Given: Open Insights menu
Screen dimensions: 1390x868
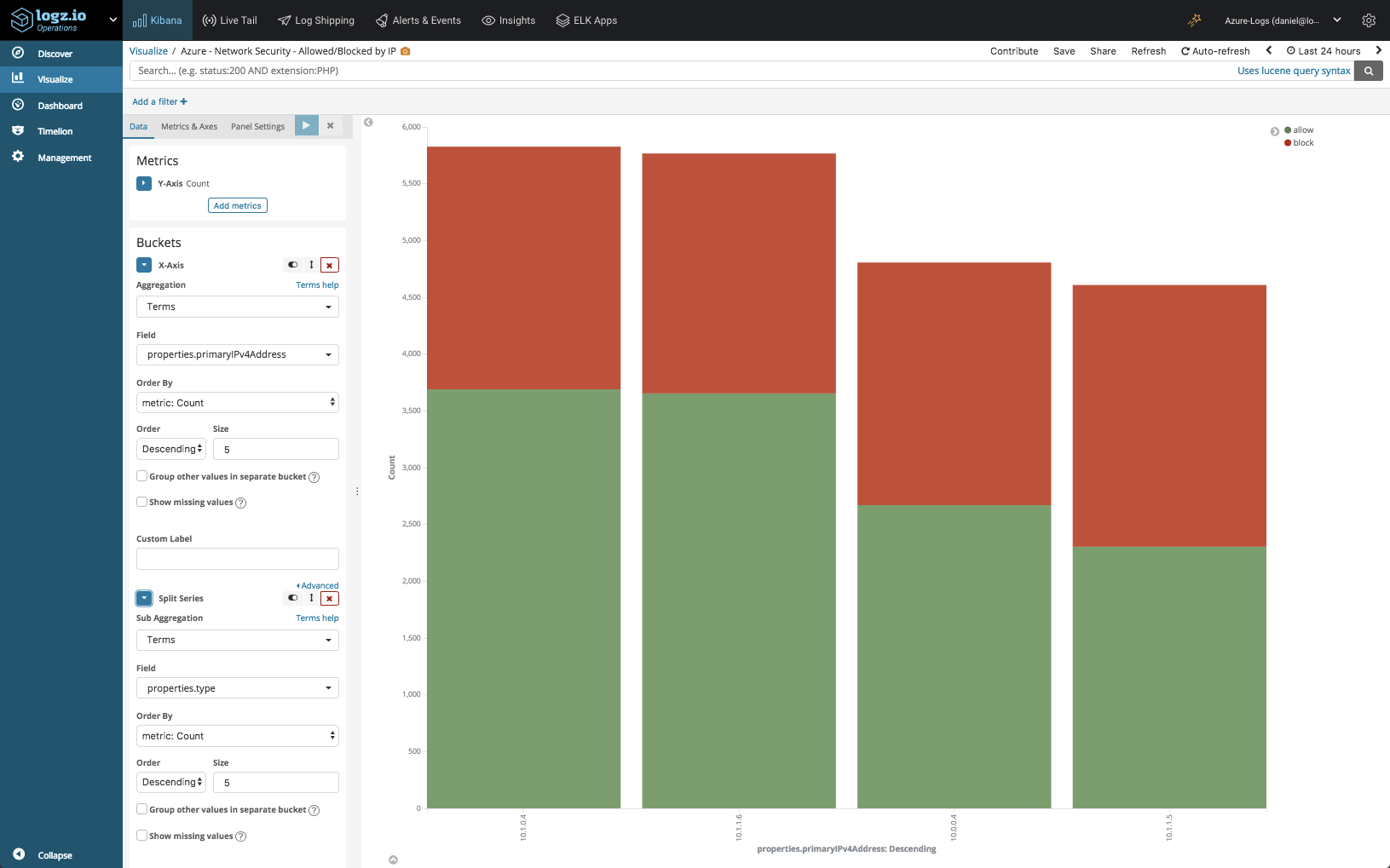Looking at the screenshot, I should pos(509,20).
